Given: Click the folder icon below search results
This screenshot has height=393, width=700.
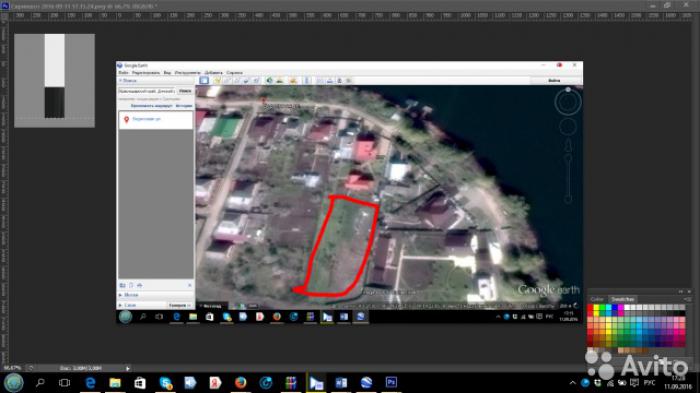Looking at the screenshot, I should click(122, 285).
